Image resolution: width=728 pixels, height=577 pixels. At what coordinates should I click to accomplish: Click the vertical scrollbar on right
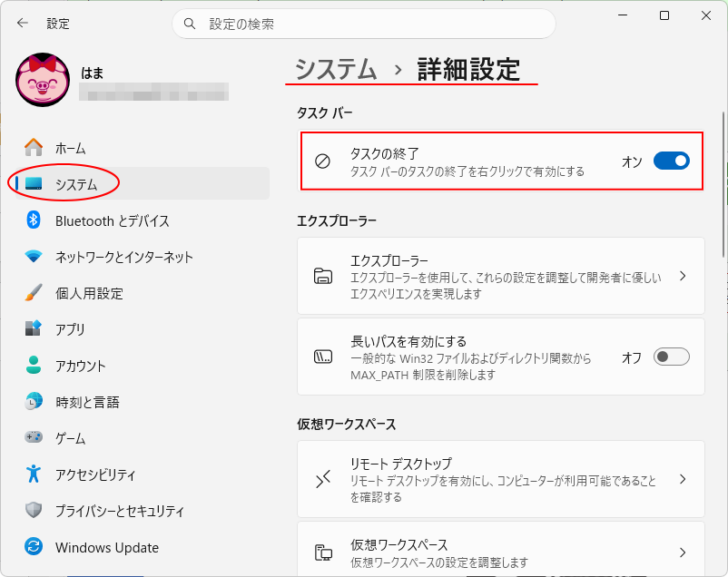(723, 184)
